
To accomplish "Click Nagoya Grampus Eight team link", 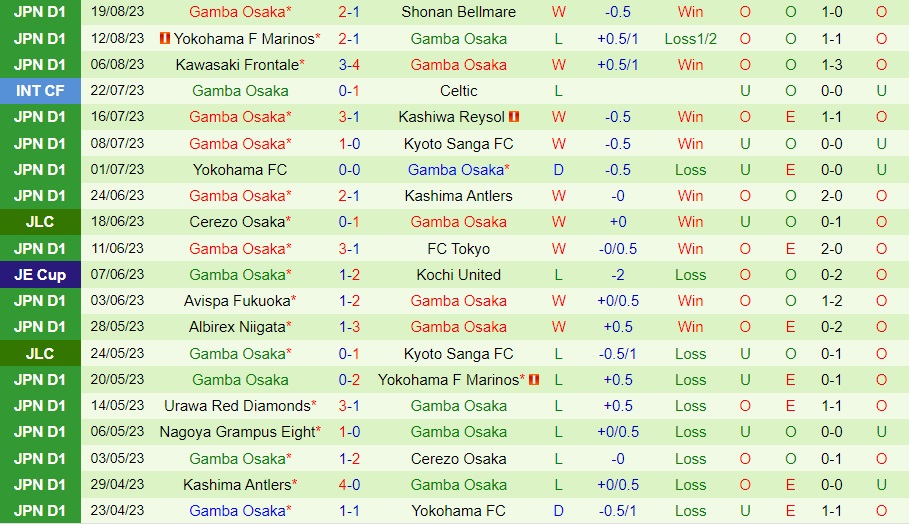I will (237, 432).
